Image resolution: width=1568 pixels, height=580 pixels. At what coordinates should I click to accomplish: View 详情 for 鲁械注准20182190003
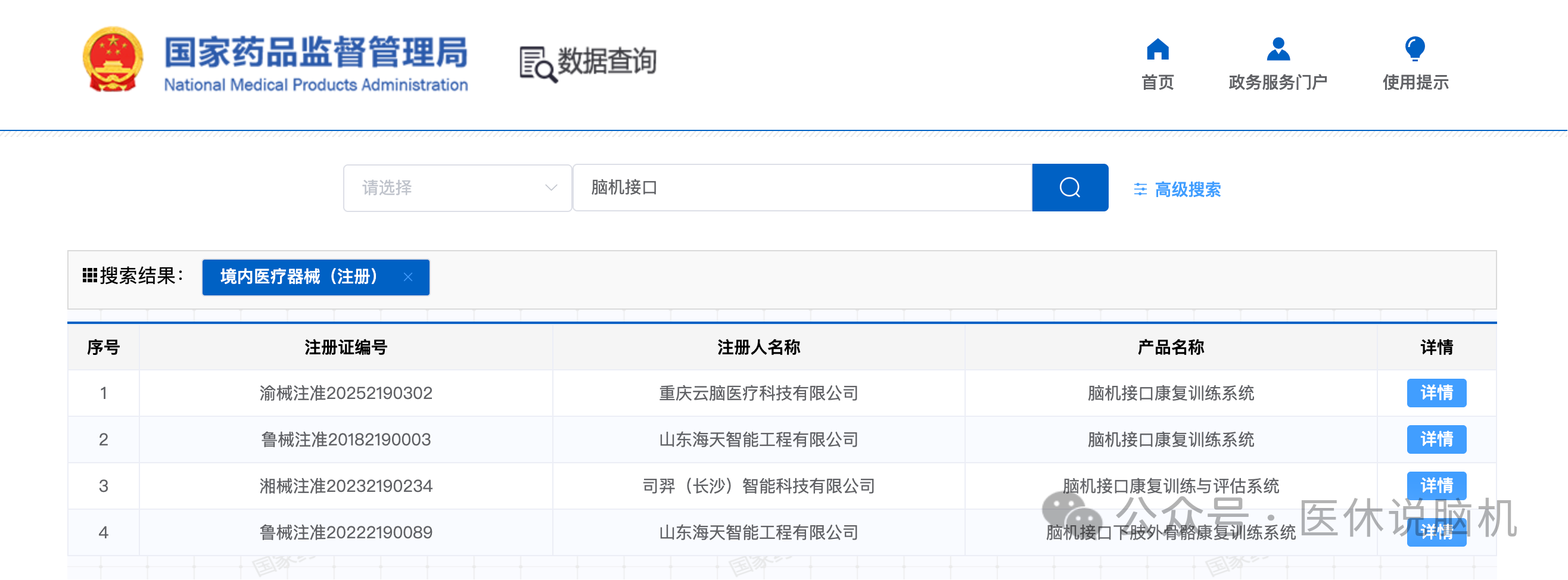tap(1436, 439)
